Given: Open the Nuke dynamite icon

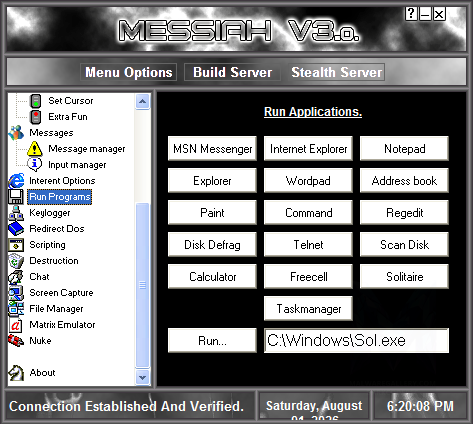Looking at the screenshot, I should click(x=16, y=341).
